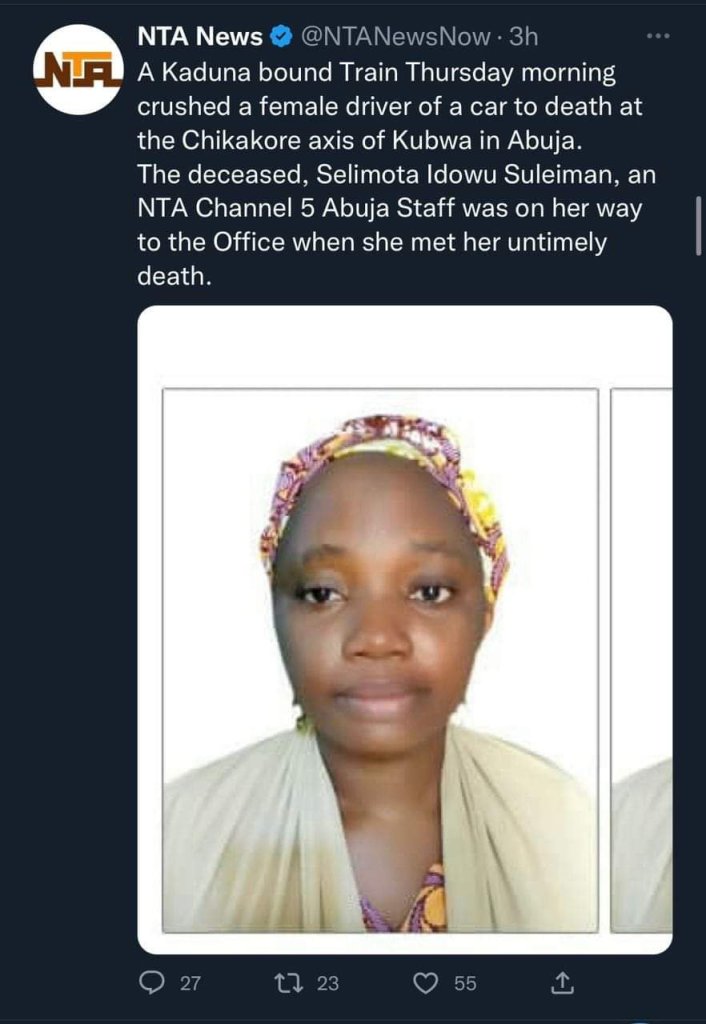Share the tweet using the share icon

[562, 983]
